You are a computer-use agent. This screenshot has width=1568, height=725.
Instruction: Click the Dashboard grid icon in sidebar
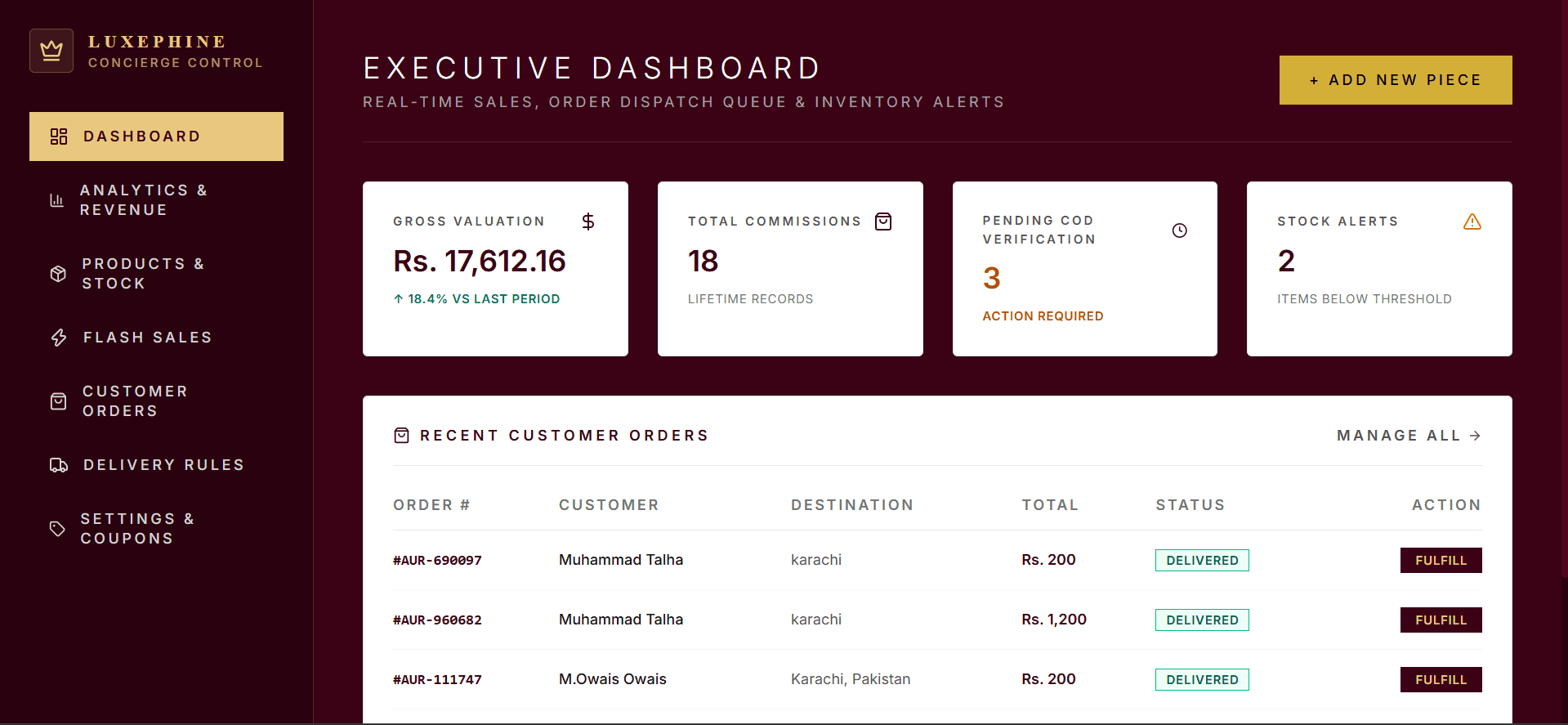click(x=59, y=136)
